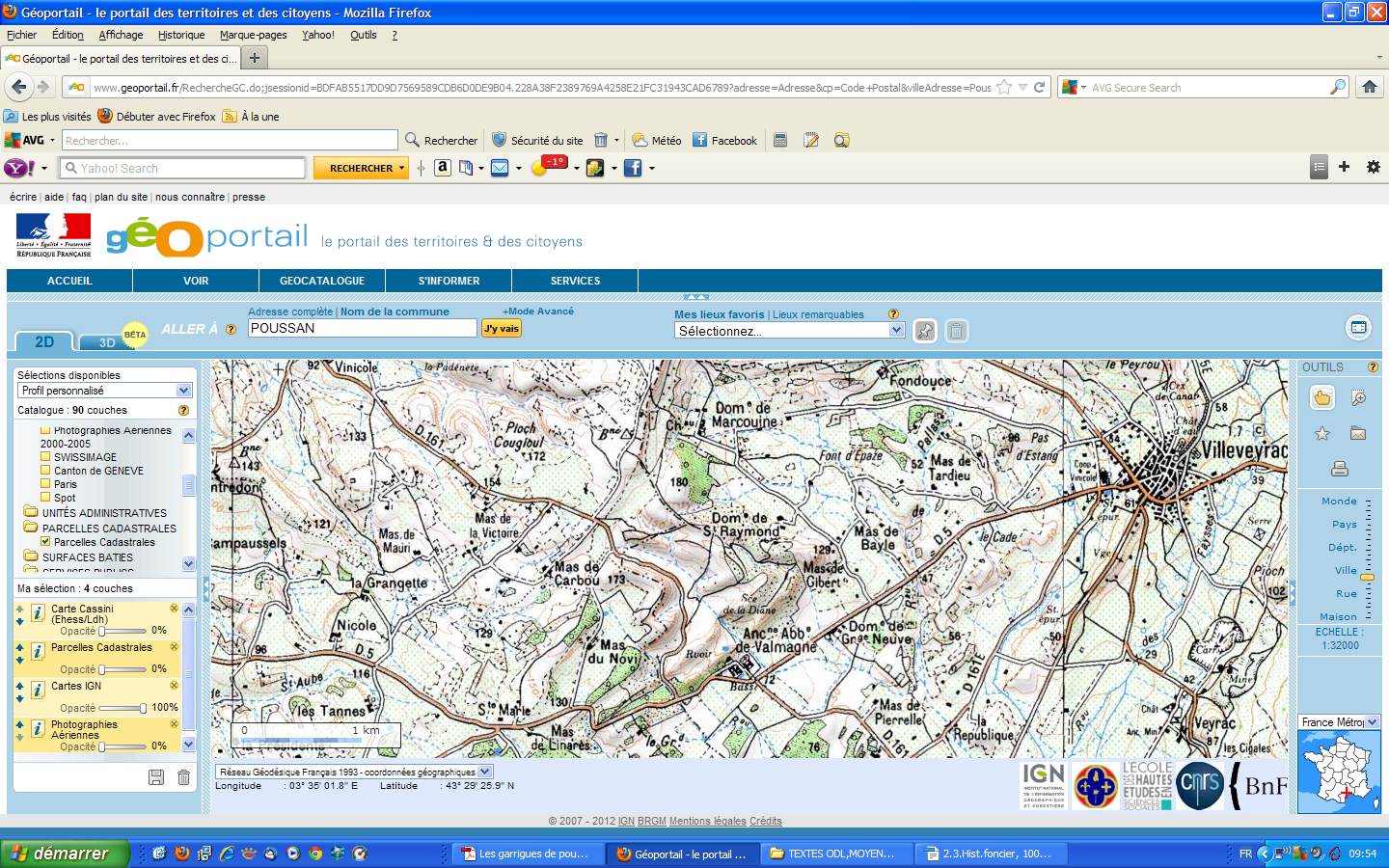Click the France overview minimap
Viewport: 1389px width, 868px height.
[x=1339, y=772]
